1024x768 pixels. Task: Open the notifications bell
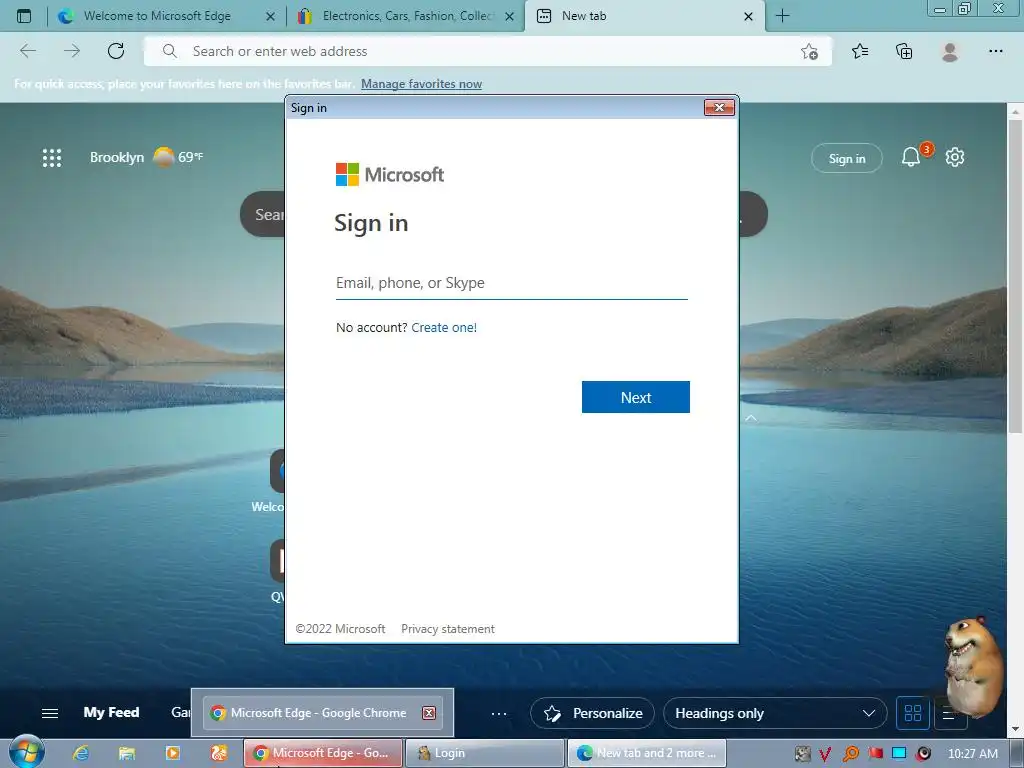click(910, 157)
